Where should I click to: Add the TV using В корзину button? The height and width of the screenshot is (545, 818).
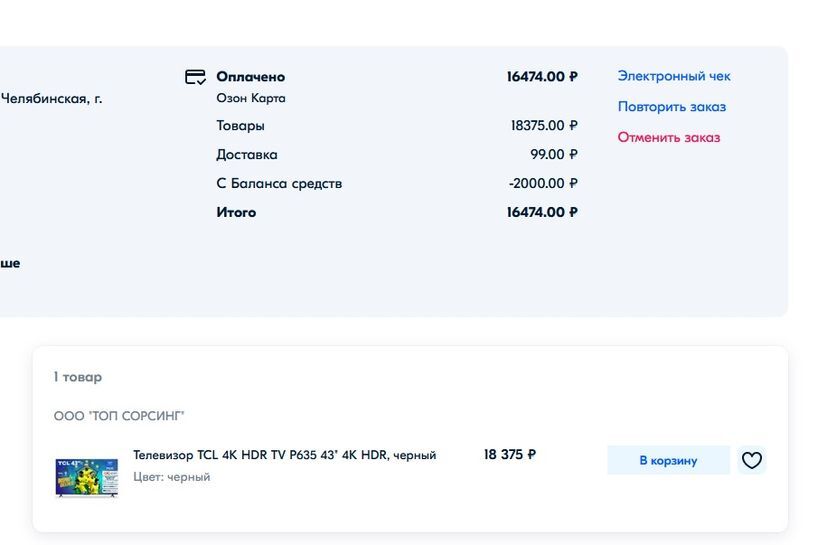point(668,460)
